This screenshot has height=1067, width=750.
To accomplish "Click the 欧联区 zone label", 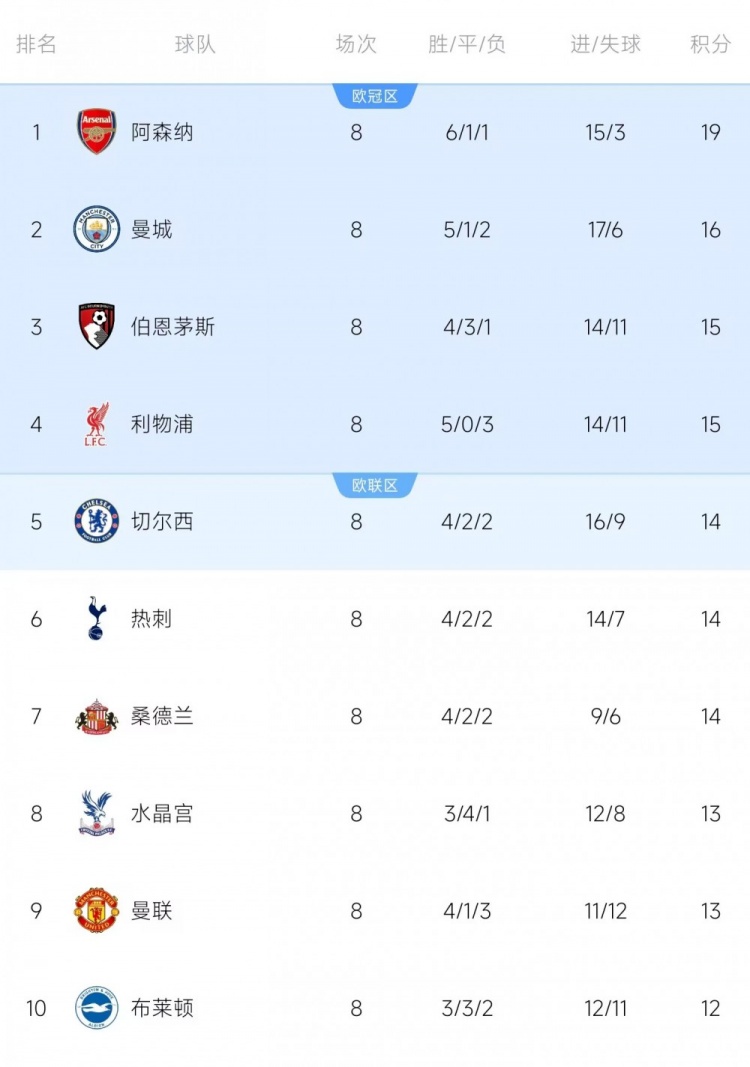I will (x=375, y=486).
